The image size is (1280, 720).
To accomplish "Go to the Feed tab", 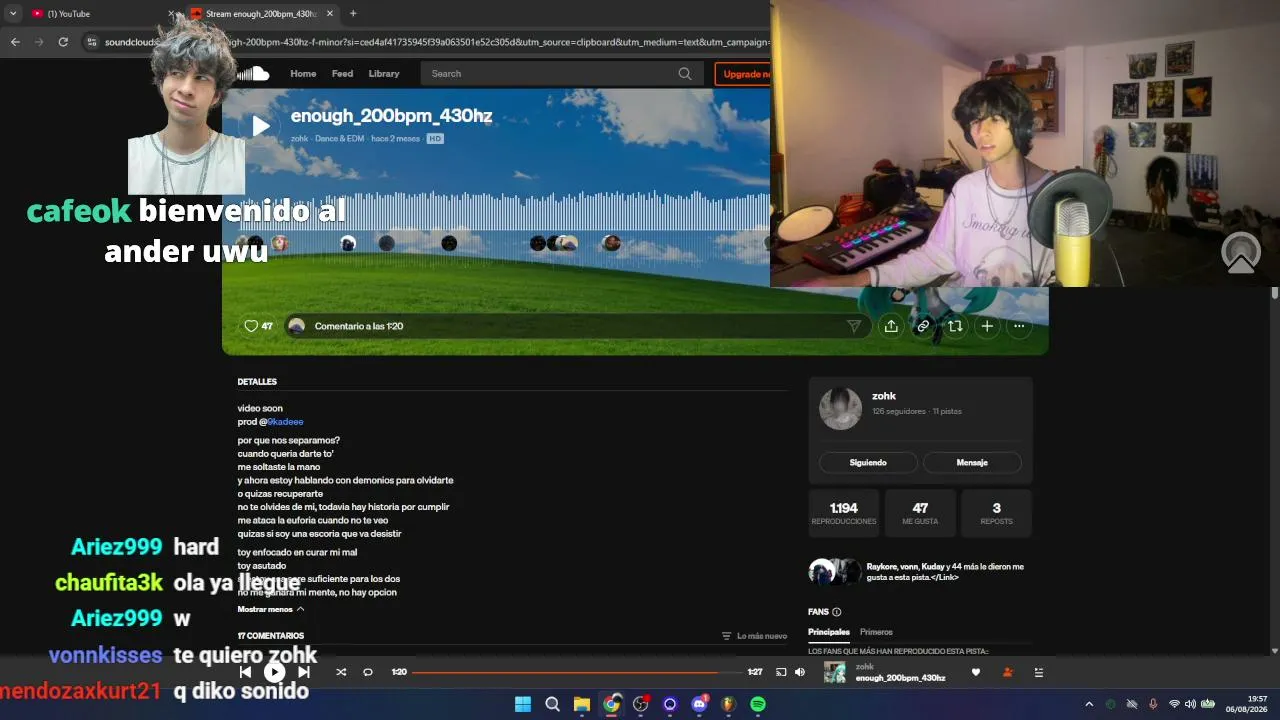I will 342,73.
